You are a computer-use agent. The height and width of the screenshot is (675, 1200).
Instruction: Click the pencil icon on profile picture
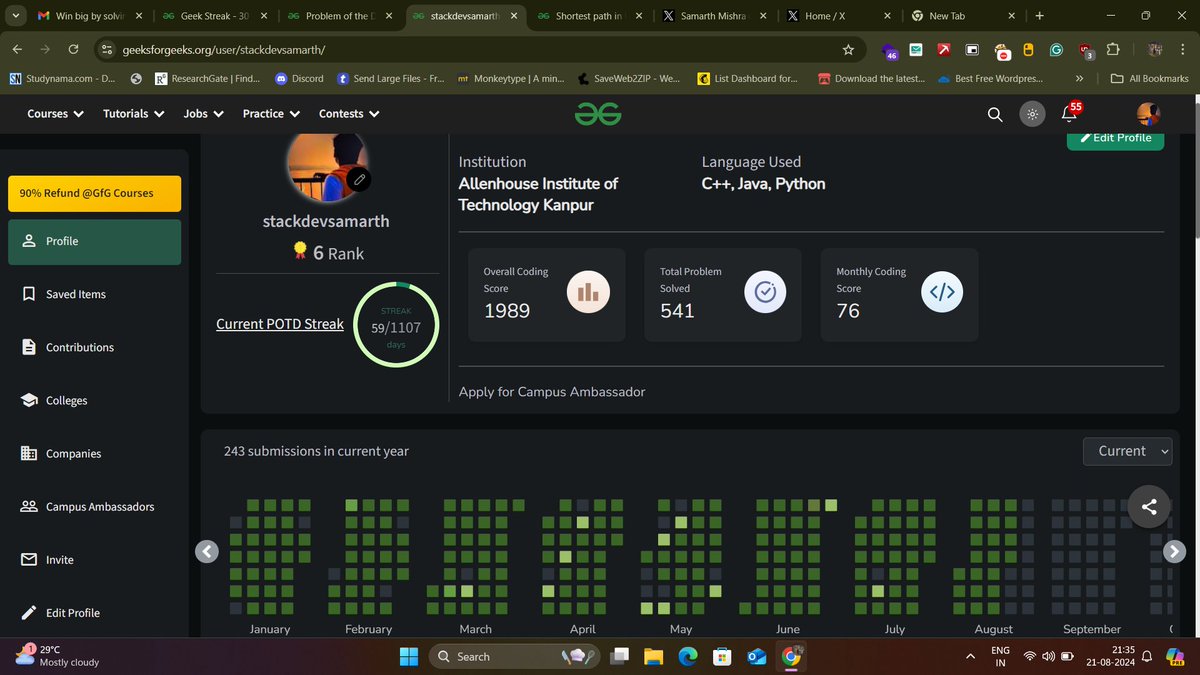click(360, 179)
